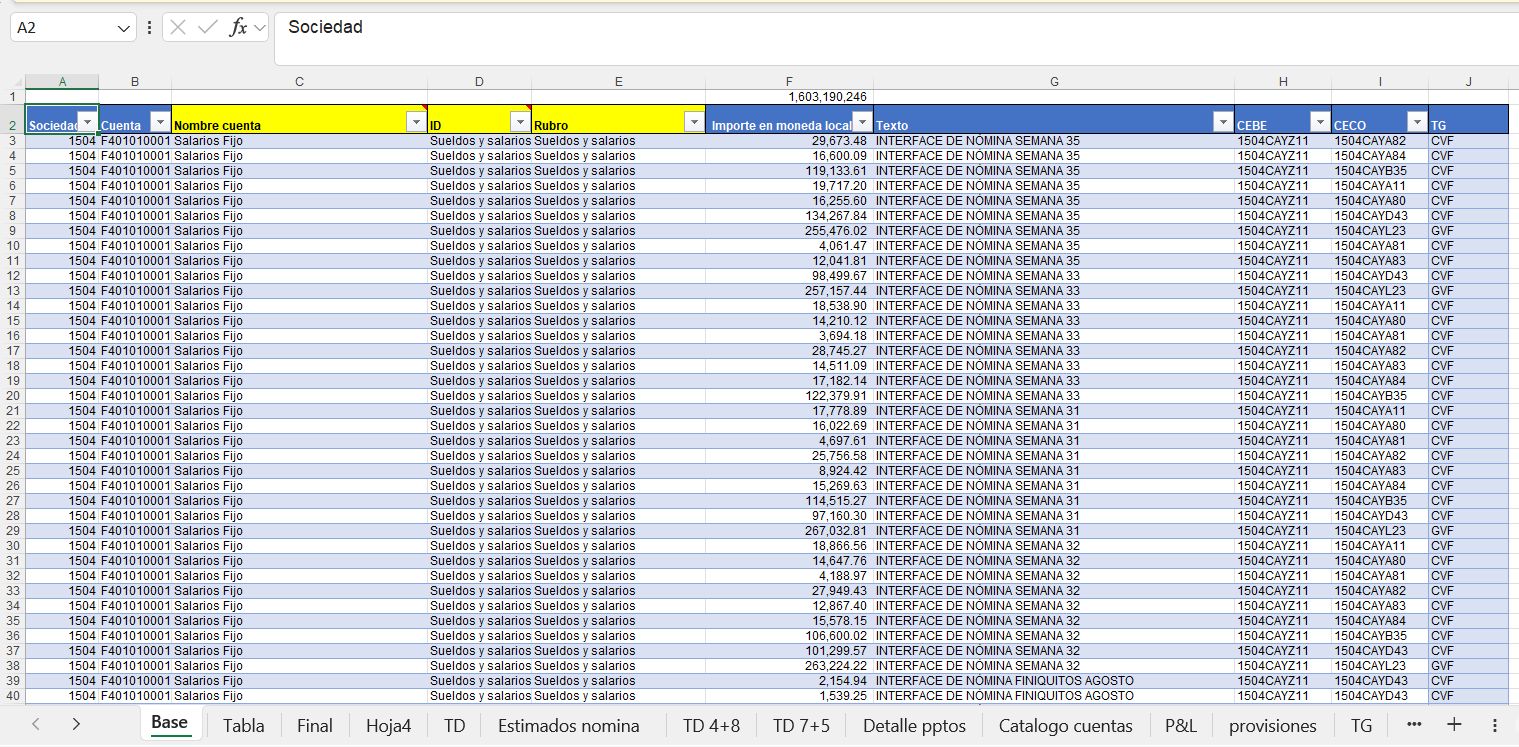Select row 20 header
Viewport: 1519px width, 747px height.
point(12,396)
